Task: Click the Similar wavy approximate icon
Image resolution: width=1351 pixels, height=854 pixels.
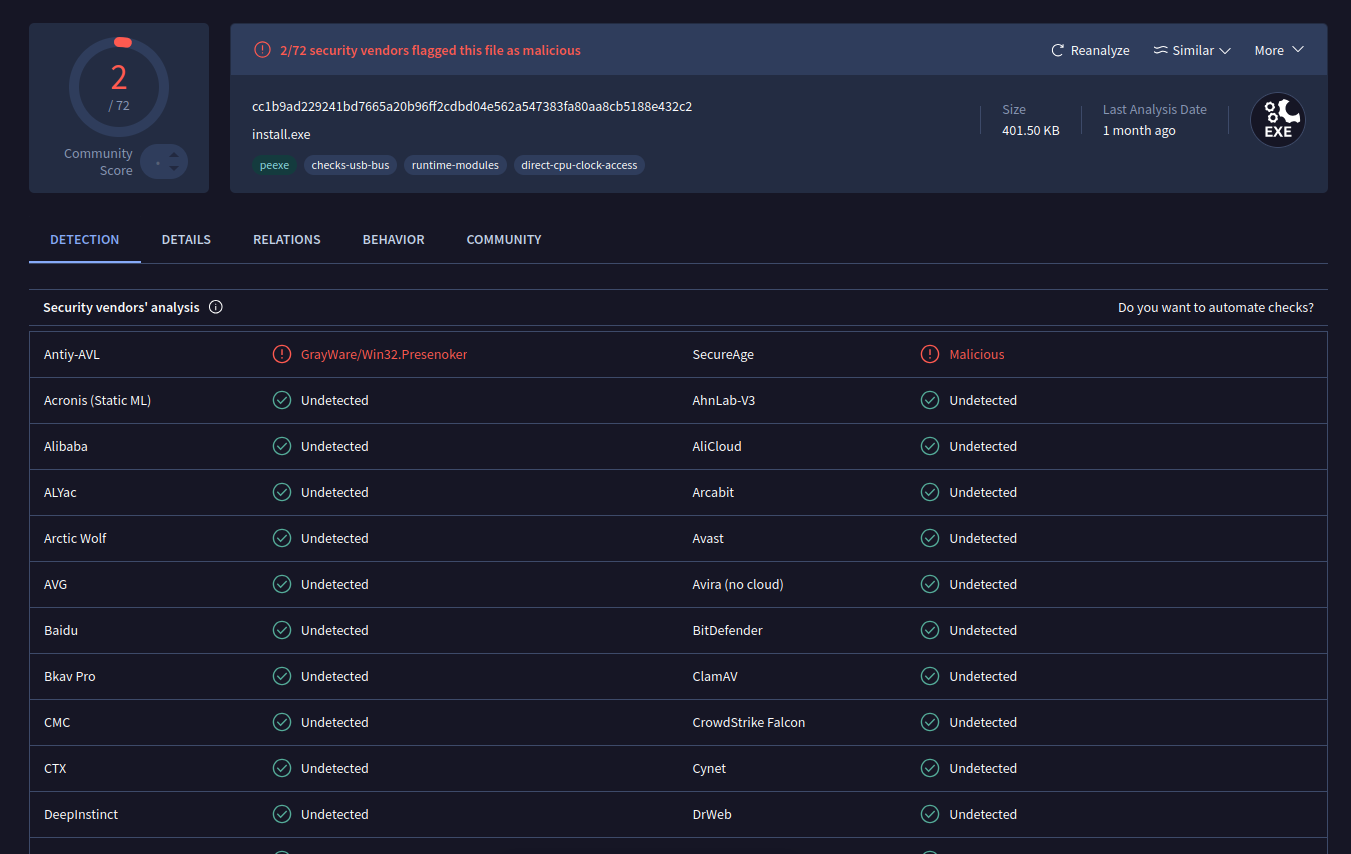Action: (x=1160, y=50)
